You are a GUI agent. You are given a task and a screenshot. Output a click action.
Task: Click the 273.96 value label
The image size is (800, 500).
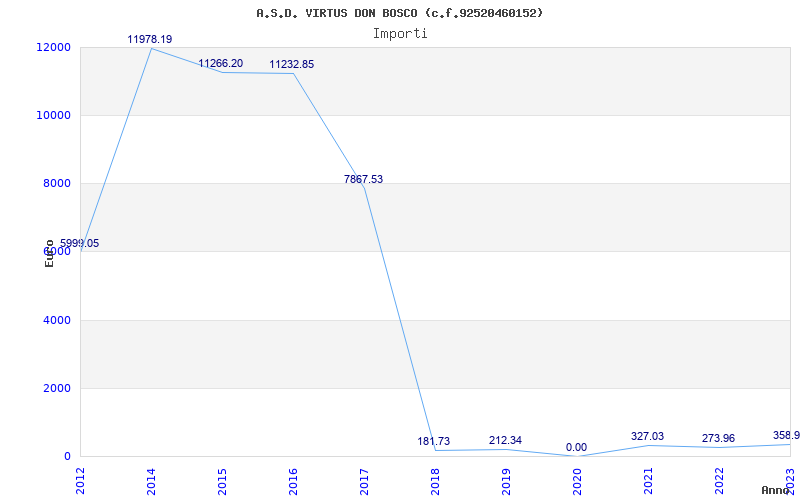click(x=718, y=438)
